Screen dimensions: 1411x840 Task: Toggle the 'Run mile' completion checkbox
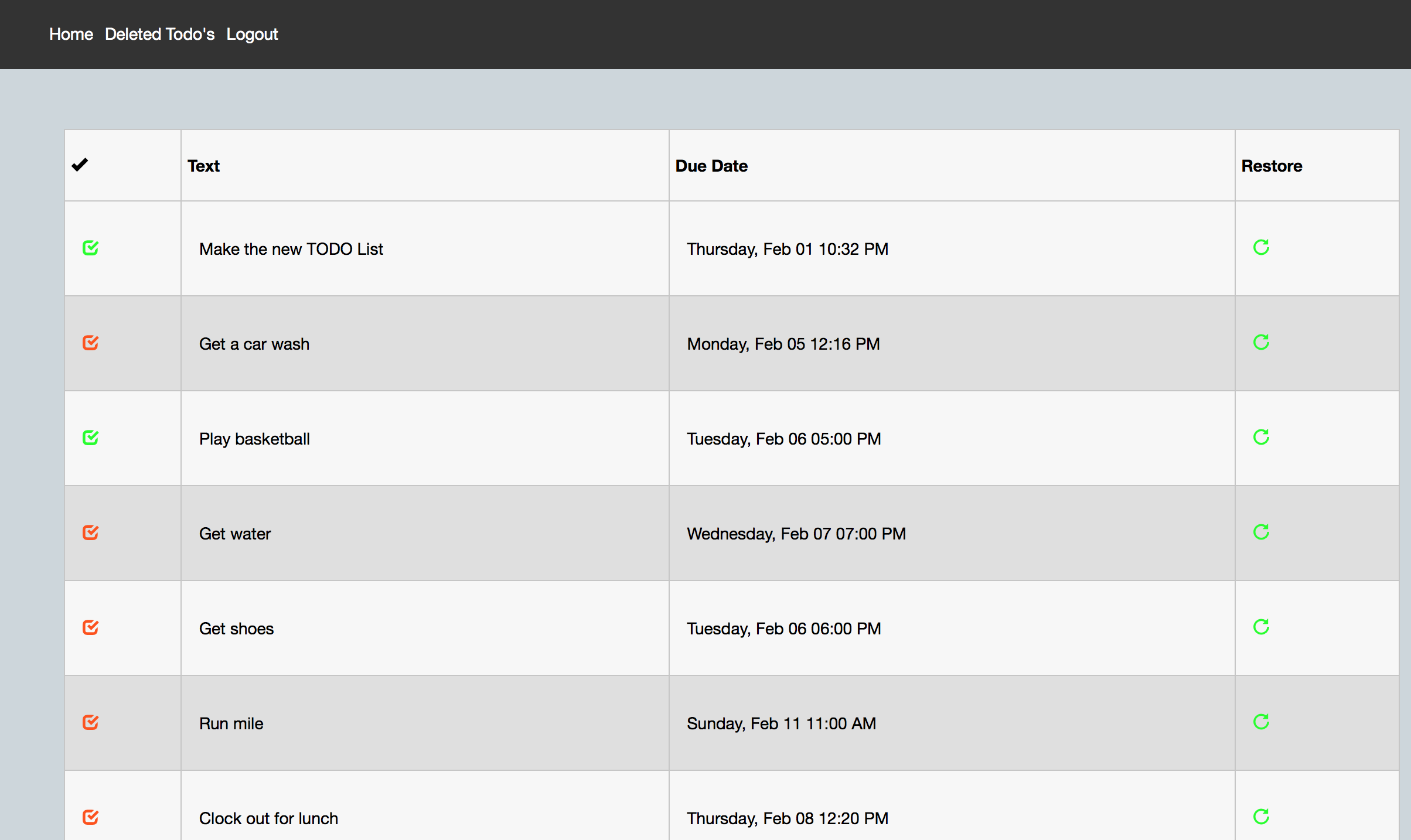(x=90, y=722)
